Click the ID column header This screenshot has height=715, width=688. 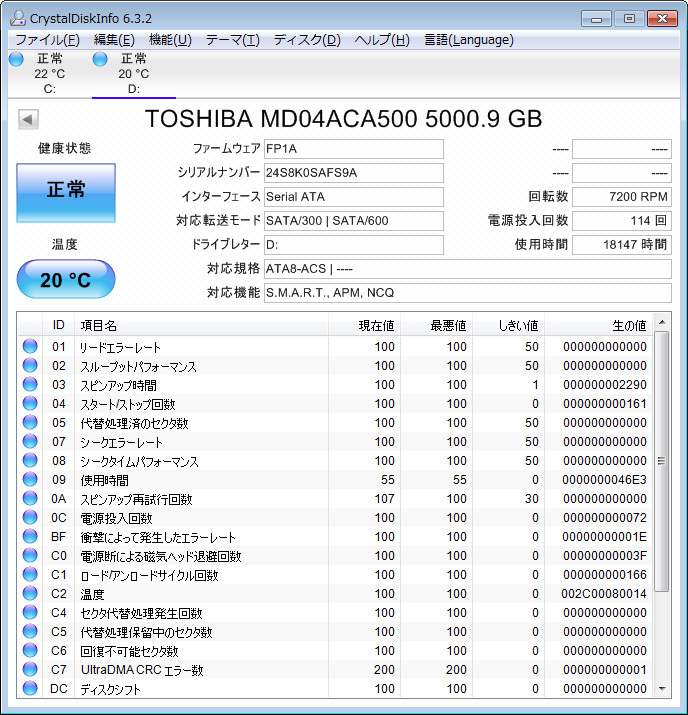(x=58, y=325)
